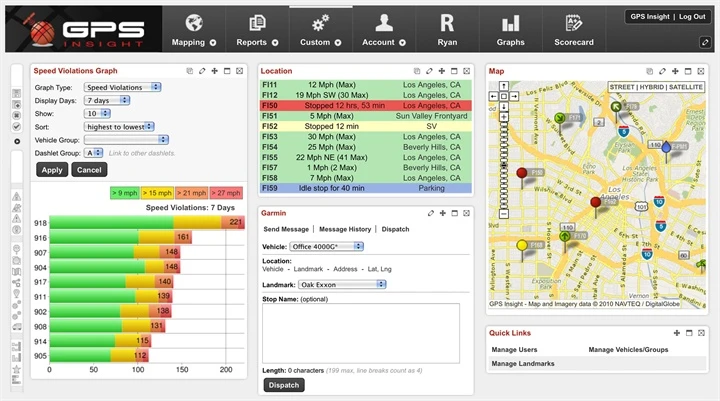
Task: Click in the Stop Name text area
Action: [361, 333]
